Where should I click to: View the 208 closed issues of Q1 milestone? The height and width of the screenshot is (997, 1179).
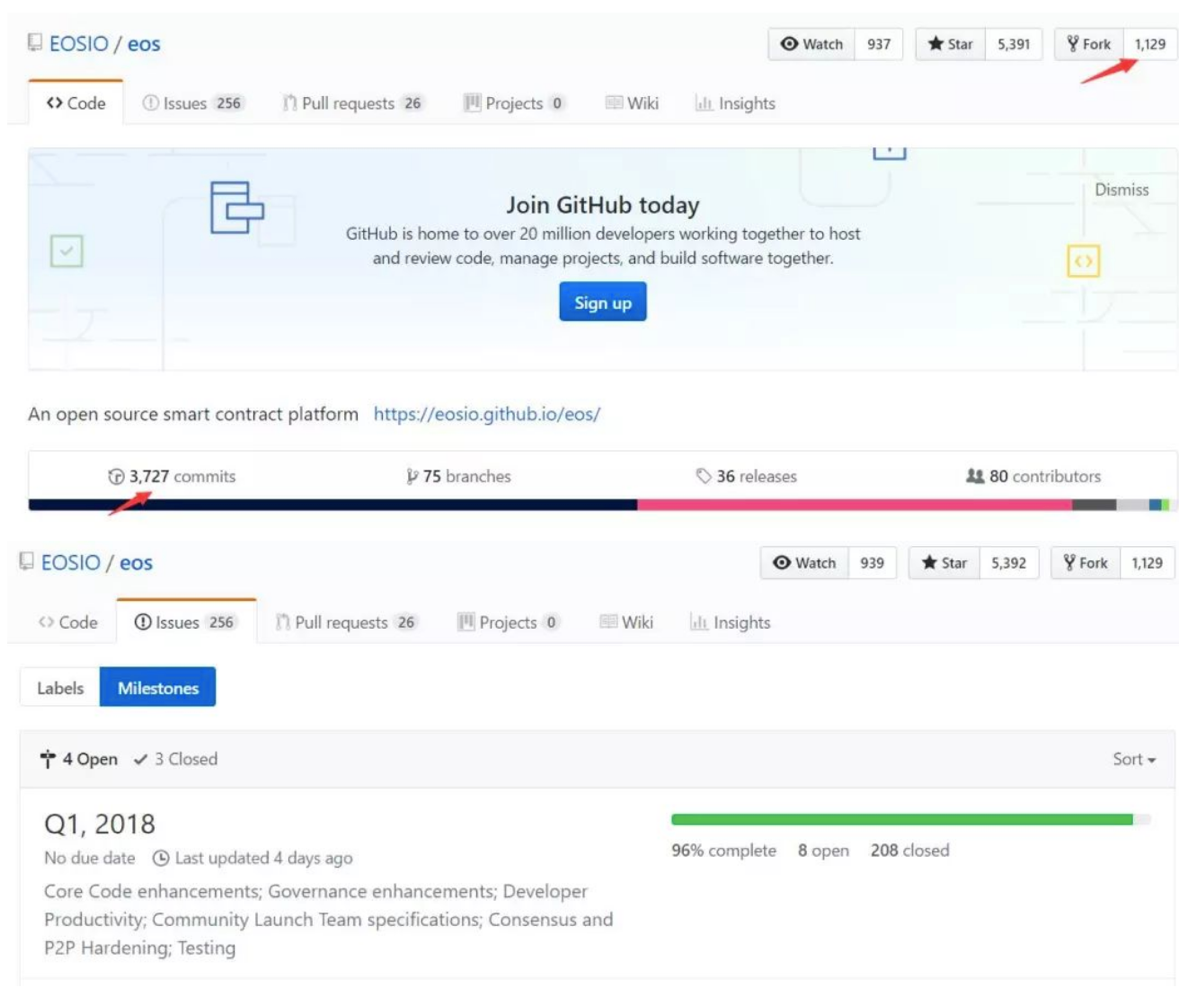point(910,850)
